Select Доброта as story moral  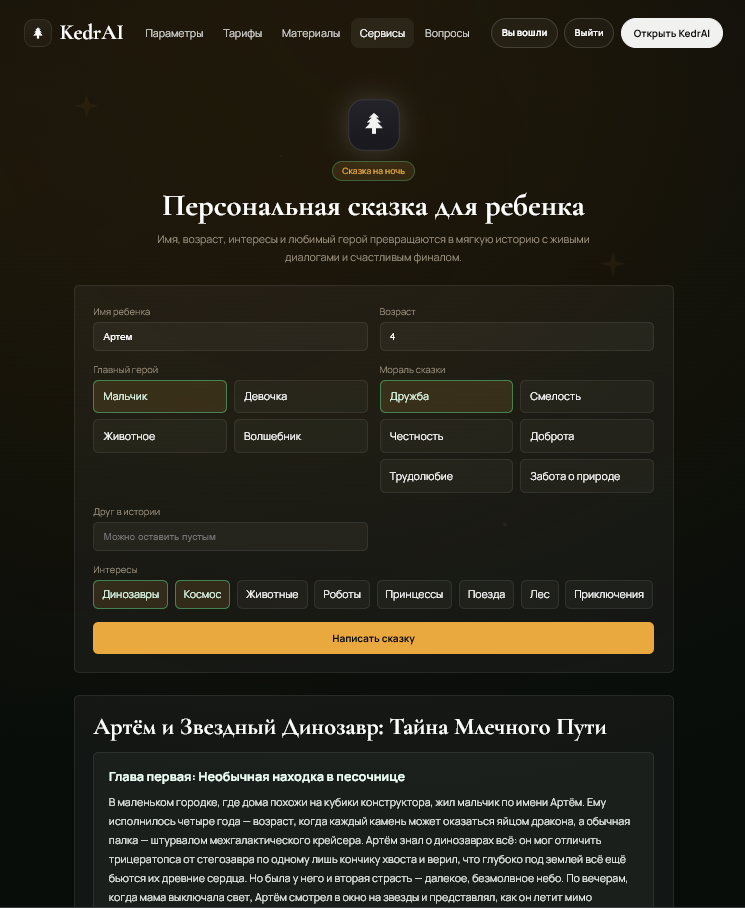click(587, 436)
